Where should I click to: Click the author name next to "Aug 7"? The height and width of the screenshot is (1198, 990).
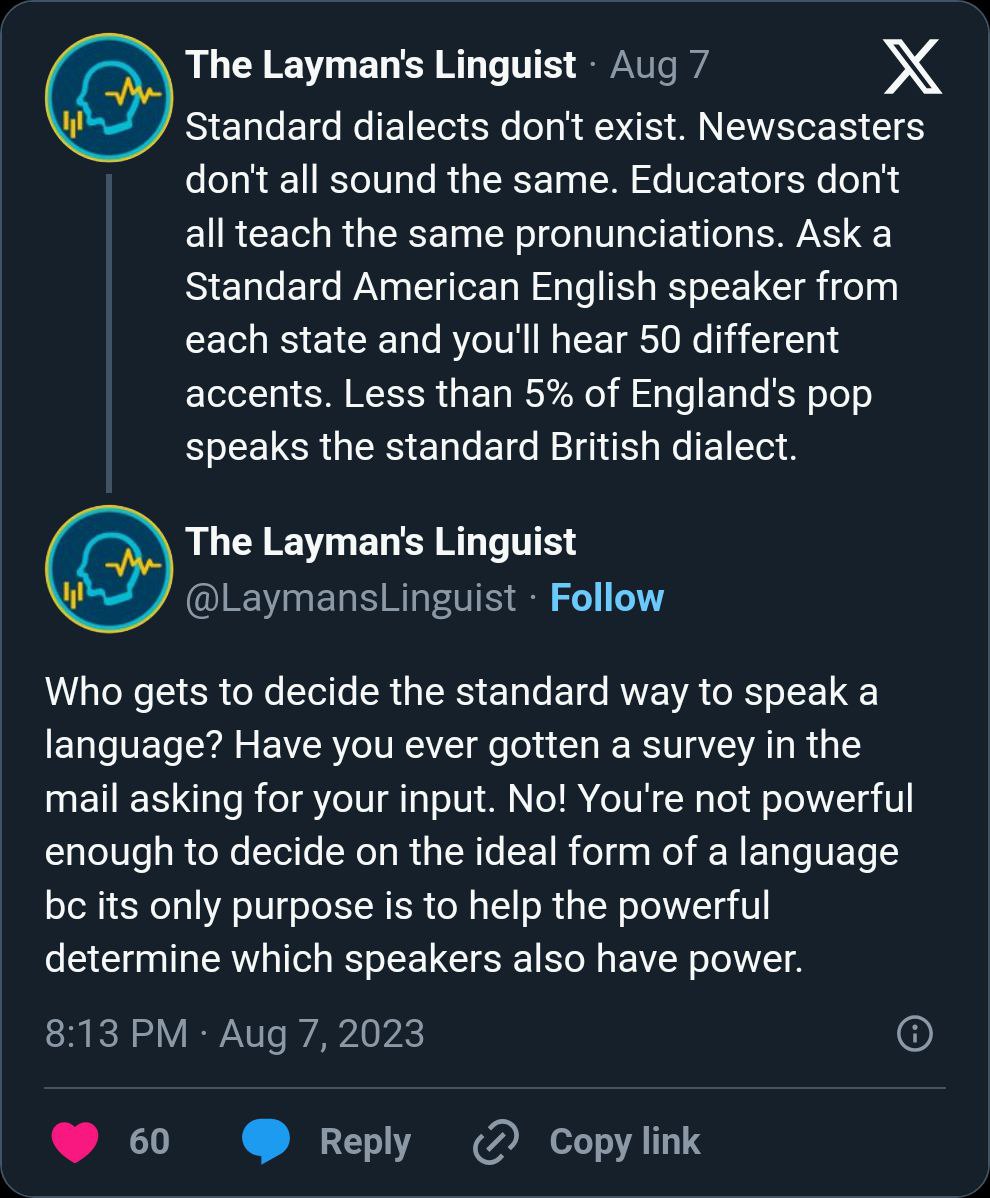(381, 65)
